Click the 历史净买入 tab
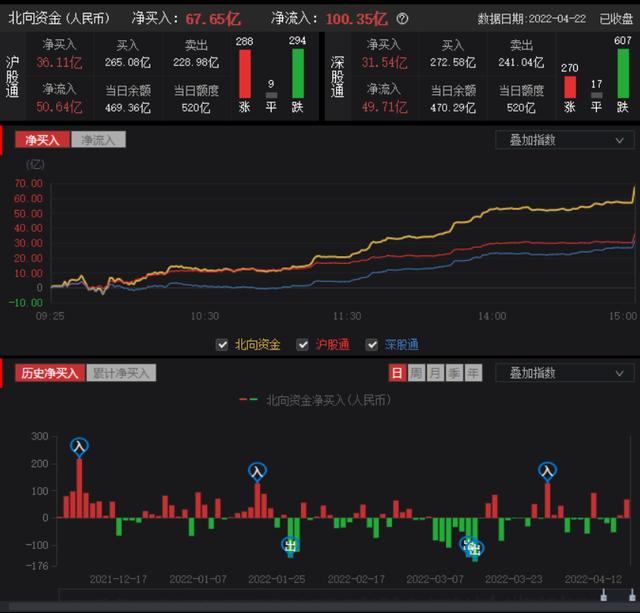Image resolution: width=640 pixels, height=613 pixels. [45, 373]
